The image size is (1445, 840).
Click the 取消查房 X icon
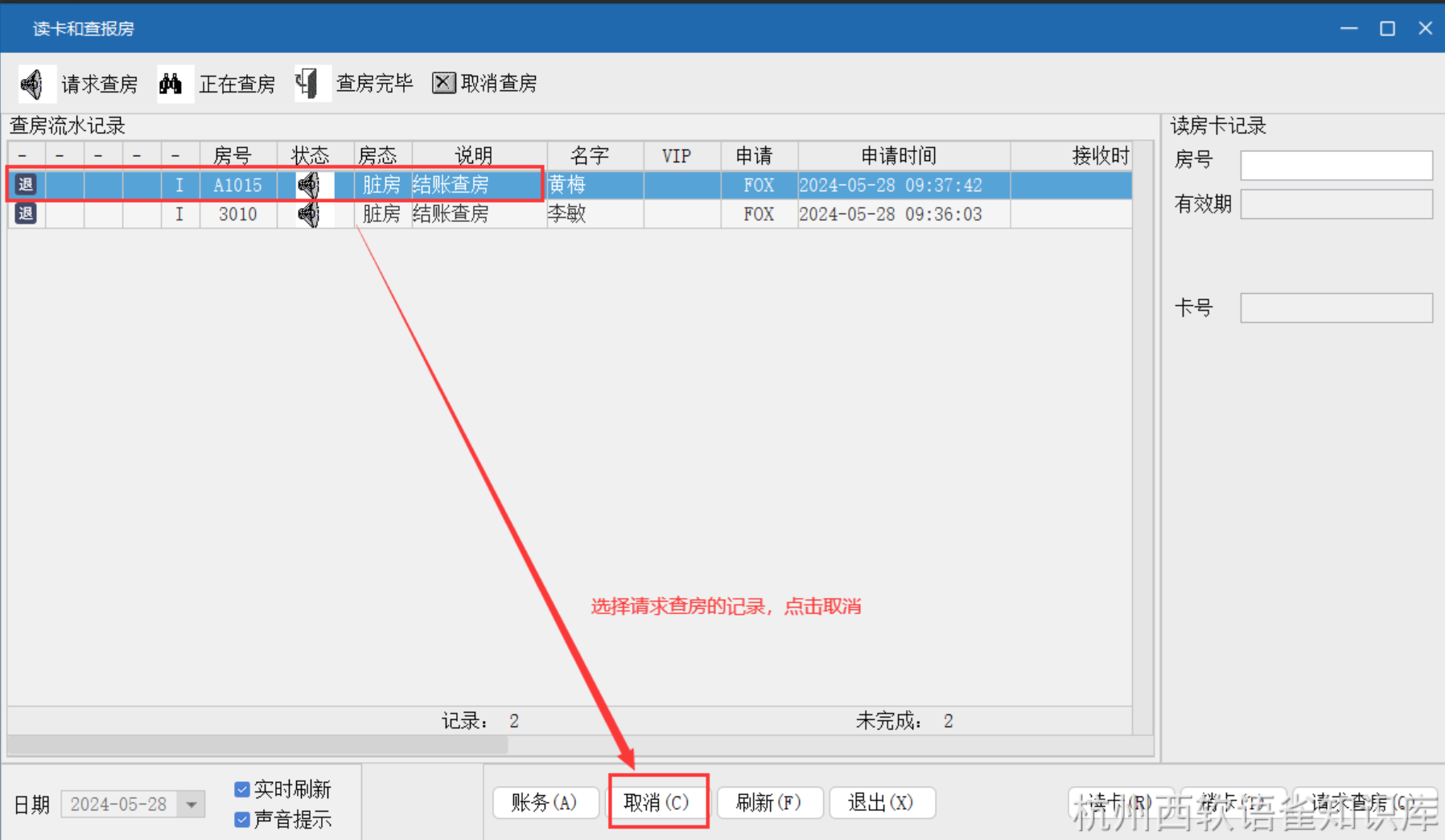coord(443,83)
